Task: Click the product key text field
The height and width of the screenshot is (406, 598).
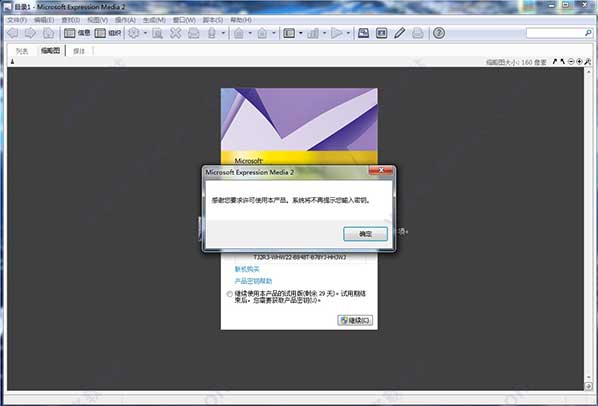Action: click(x=300, y=257)
